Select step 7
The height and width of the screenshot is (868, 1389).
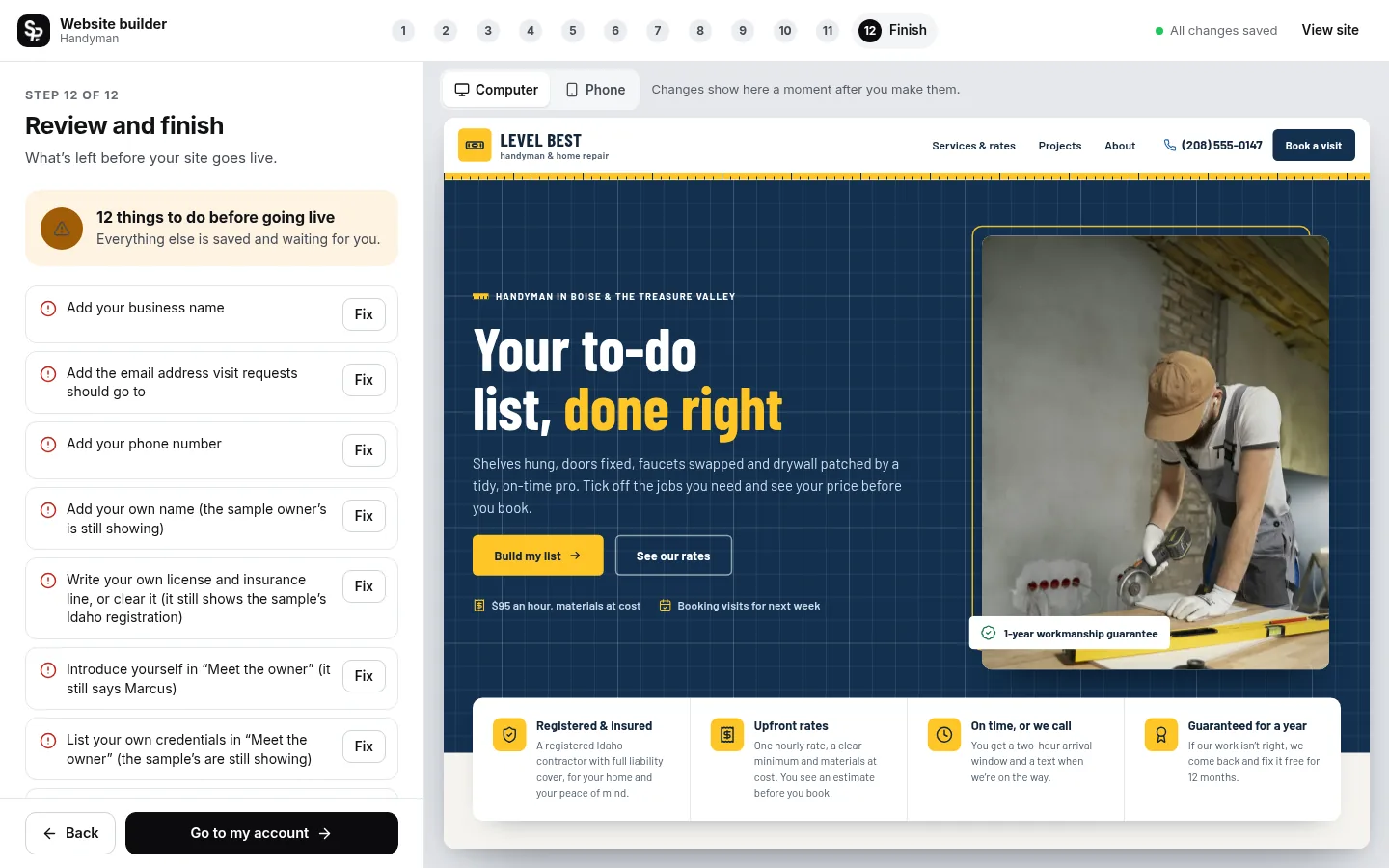(658, 31)
